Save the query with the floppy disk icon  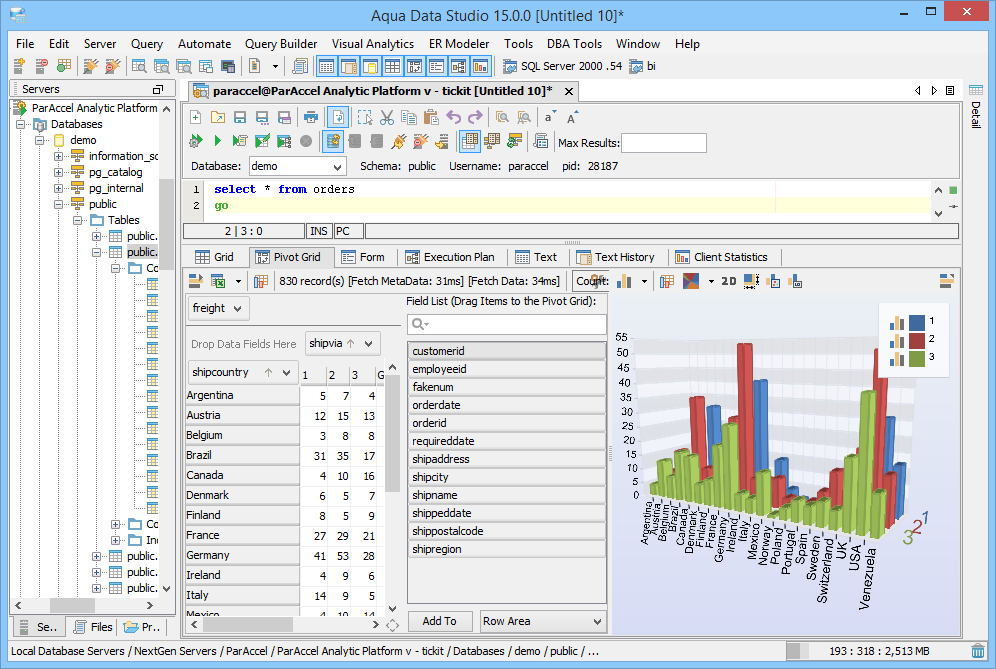pyautogui.click(x=239, y=117)
